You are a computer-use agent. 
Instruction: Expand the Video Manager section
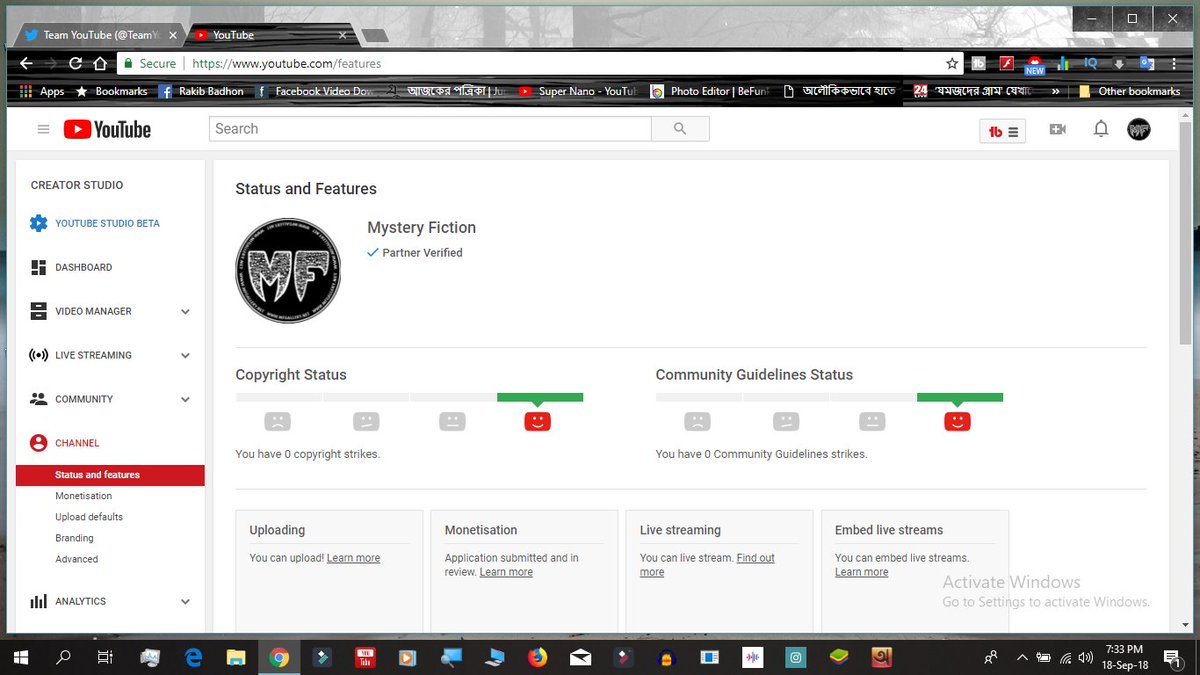(x=185, y=311)
